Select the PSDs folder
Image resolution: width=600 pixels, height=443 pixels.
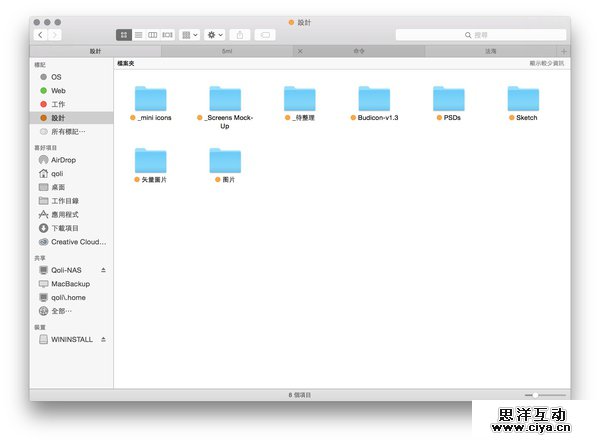pos(449,98)
